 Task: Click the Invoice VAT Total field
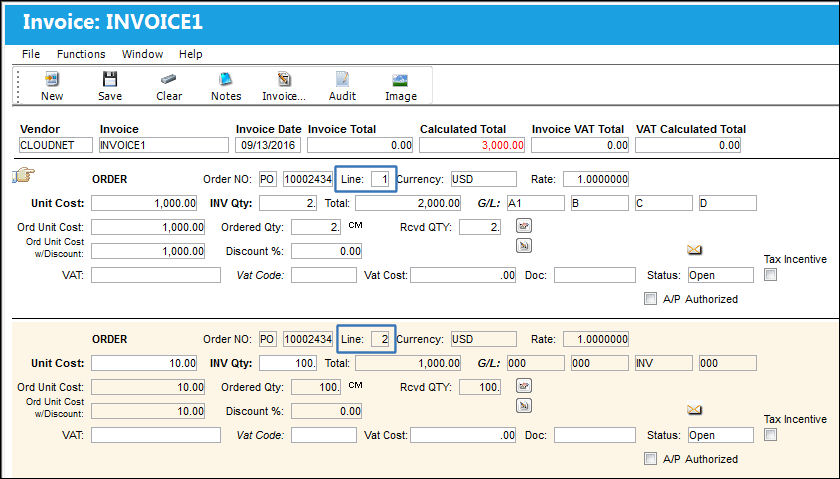(x=580, y=145)
